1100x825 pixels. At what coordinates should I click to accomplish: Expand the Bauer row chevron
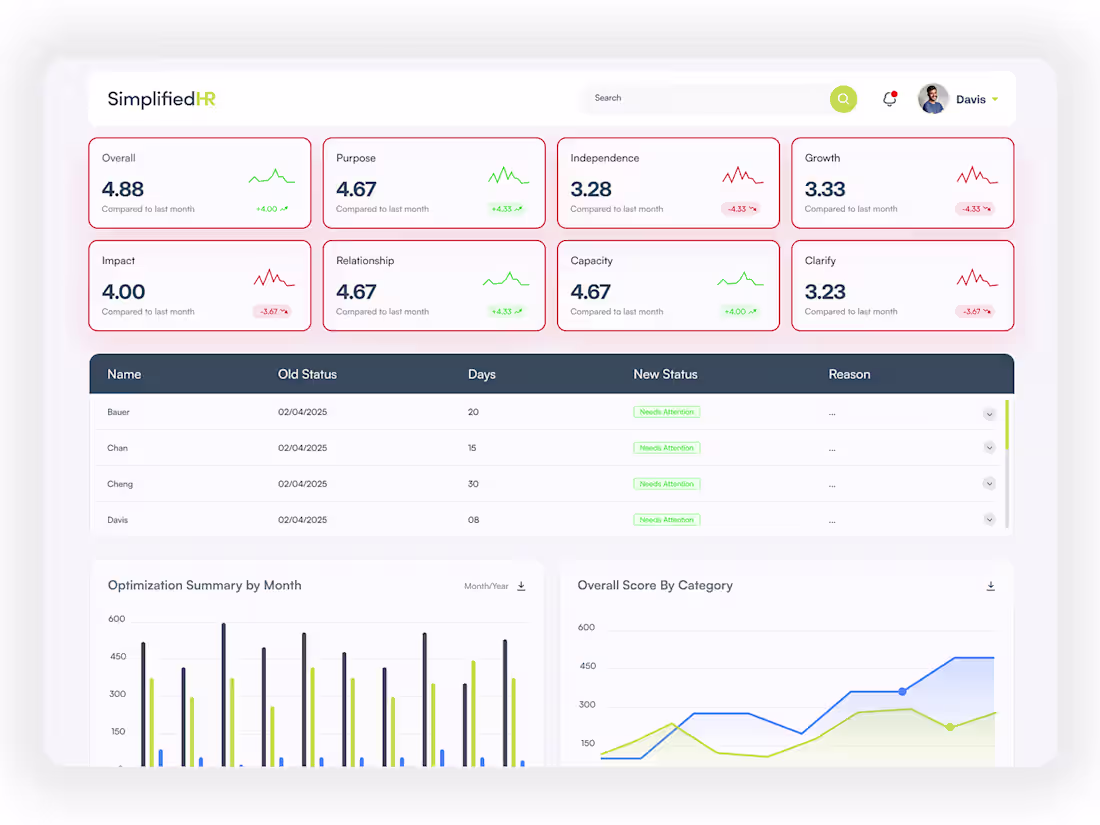coord(989,414)
